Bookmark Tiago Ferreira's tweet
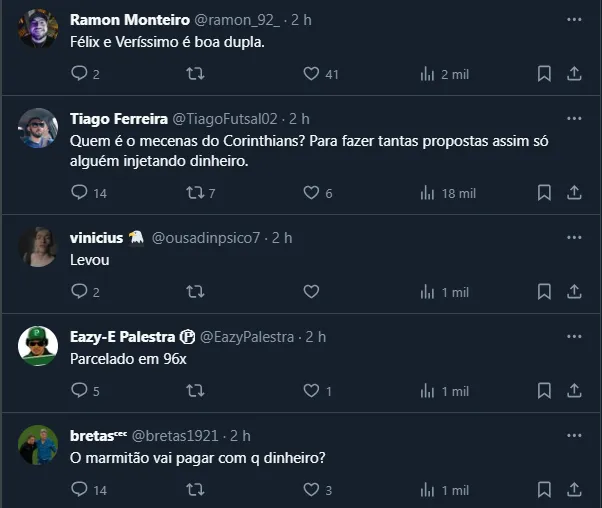This screenshot has width=602, height=508. (x=544, y=193)
